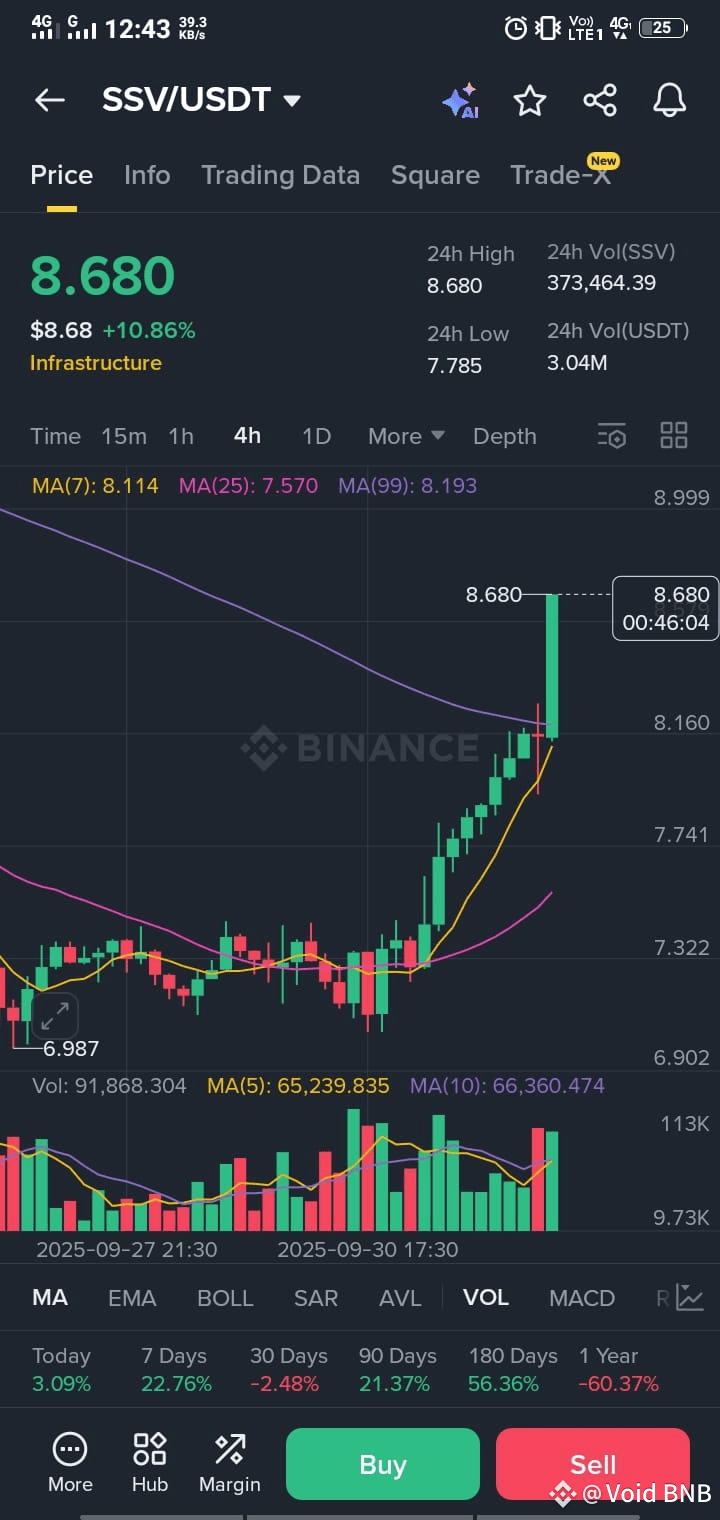The image size is (720, 1520).
Task: Toggle the SAR indicator
Action: click(x=316, y=1298)
